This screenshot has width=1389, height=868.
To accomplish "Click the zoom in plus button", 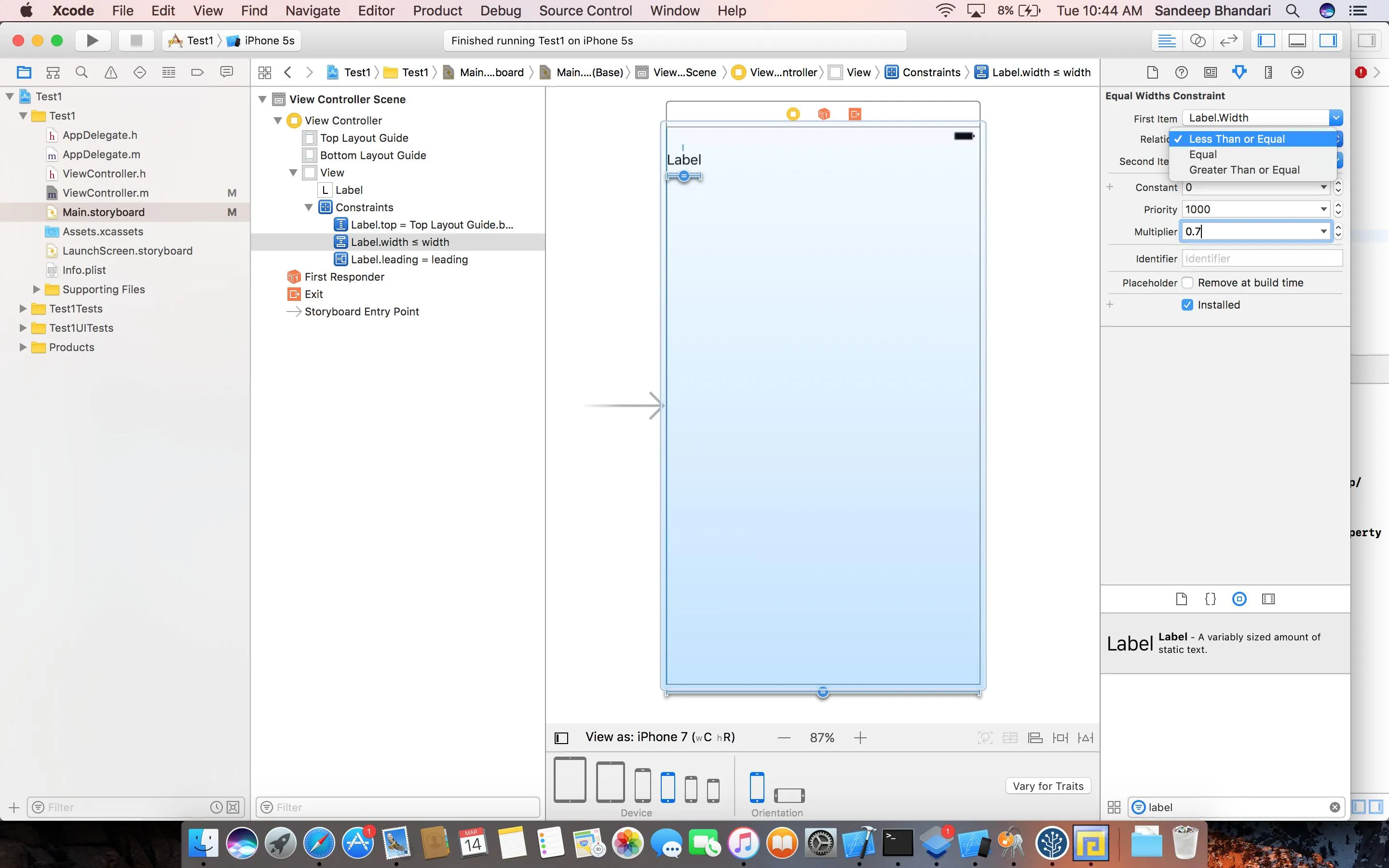I will (860, 738).
